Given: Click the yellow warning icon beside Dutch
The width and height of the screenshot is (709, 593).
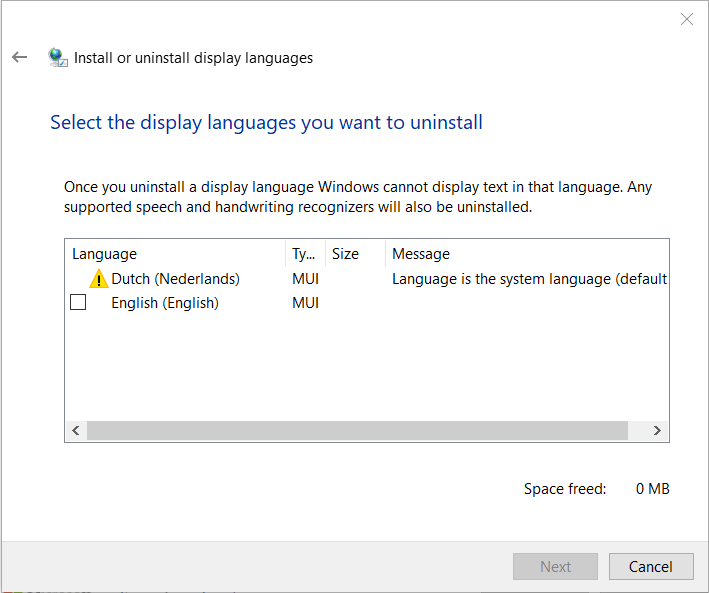Looking at the screenshot, I should pos(99,279).
